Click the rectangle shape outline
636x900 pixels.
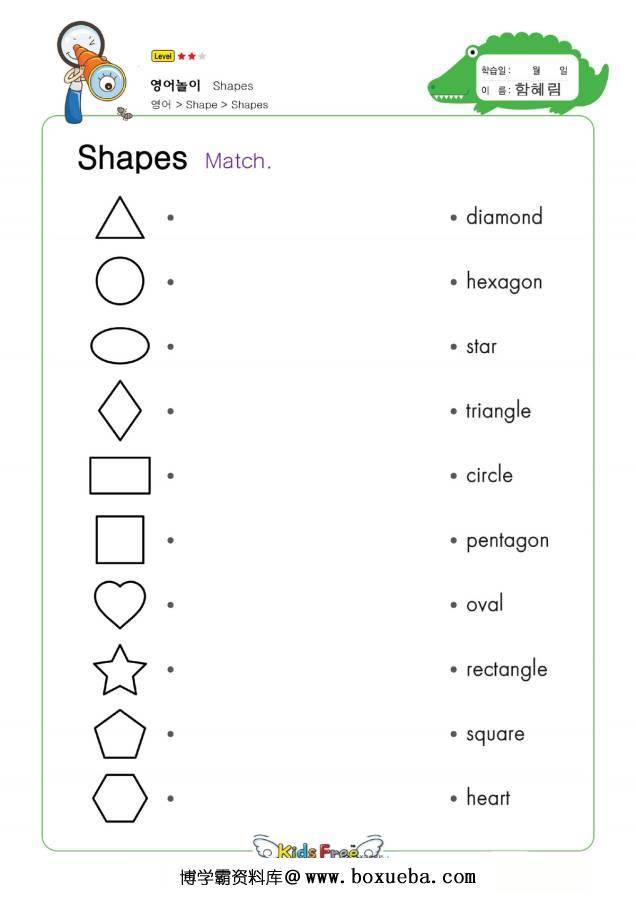click(119, 475)
